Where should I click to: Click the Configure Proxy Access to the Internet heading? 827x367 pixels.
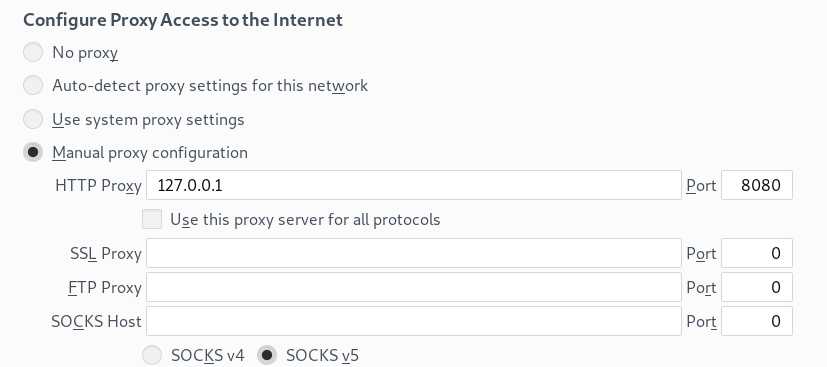pyautogui.click(x=183, y=20)
